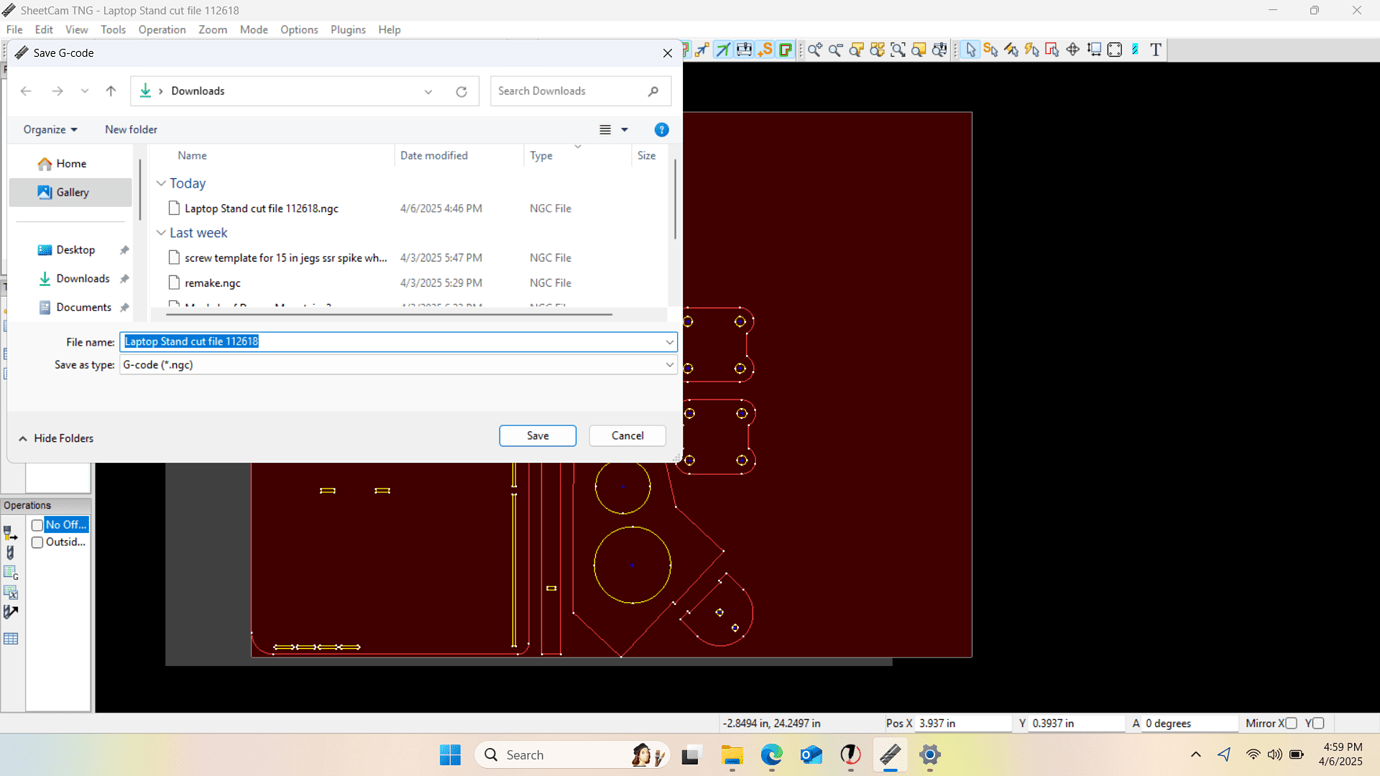Click the Search Downloads field

[x=570, y=91]
